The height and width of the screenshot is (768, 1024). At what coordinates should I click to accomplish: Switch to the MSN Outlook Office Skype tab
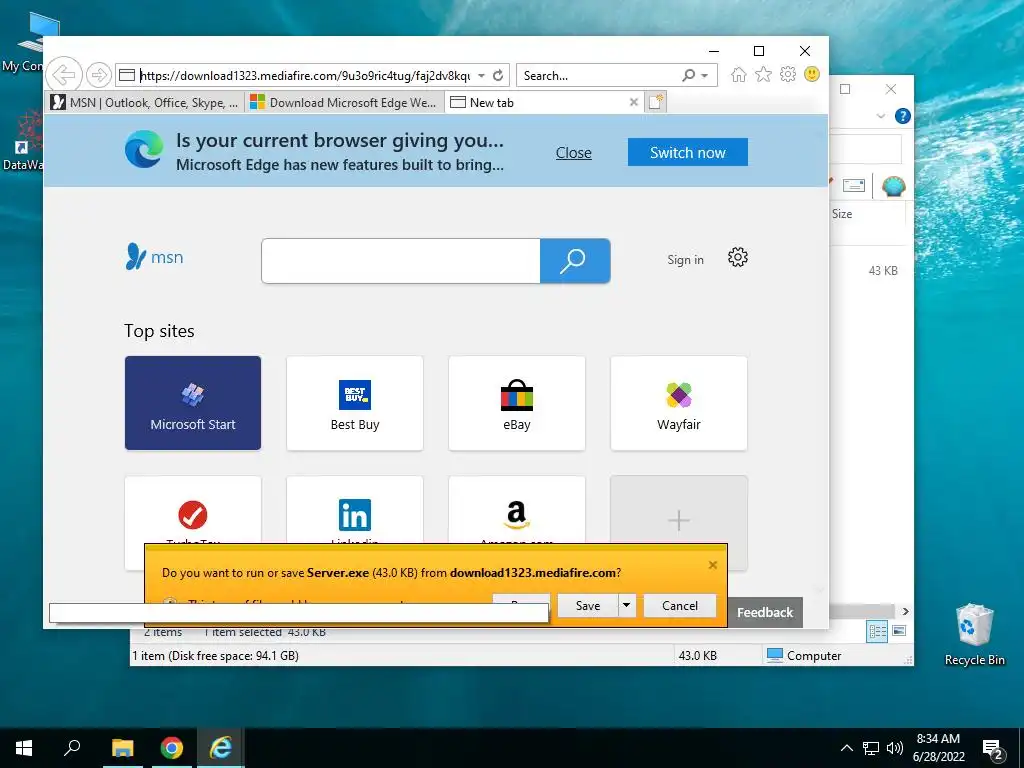146,103
